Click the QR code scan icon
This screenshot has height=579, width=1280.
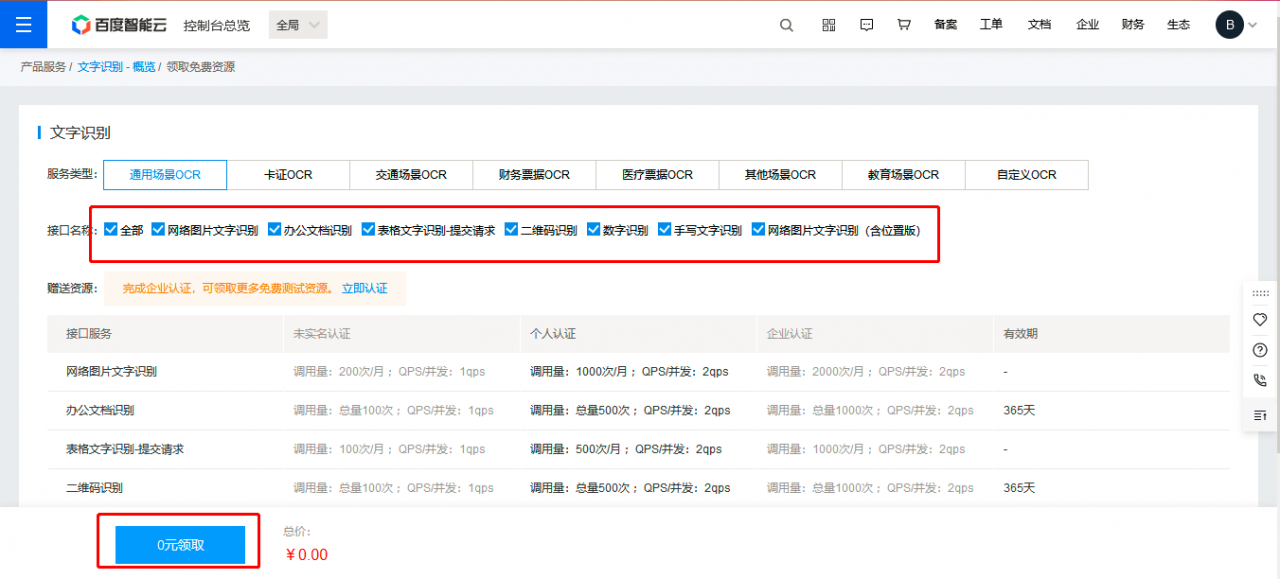click(x=828, y=24)
